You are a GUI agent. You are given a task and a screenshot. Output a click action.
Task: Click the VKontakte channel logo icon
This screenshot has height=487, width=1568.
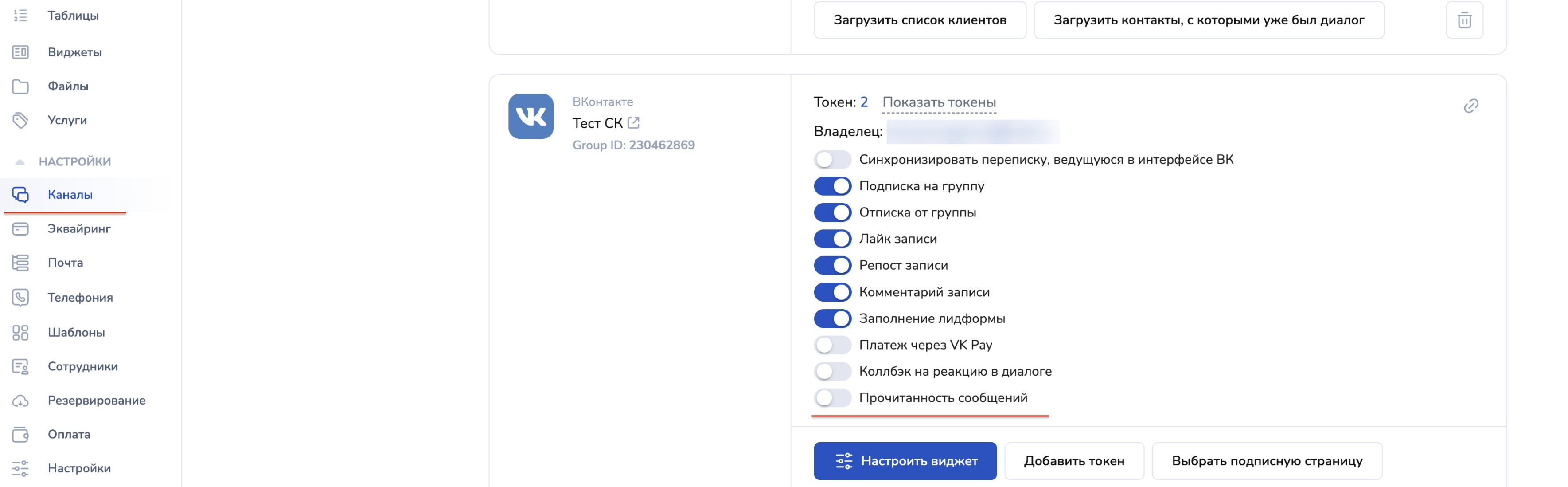(x=531, y=116)
